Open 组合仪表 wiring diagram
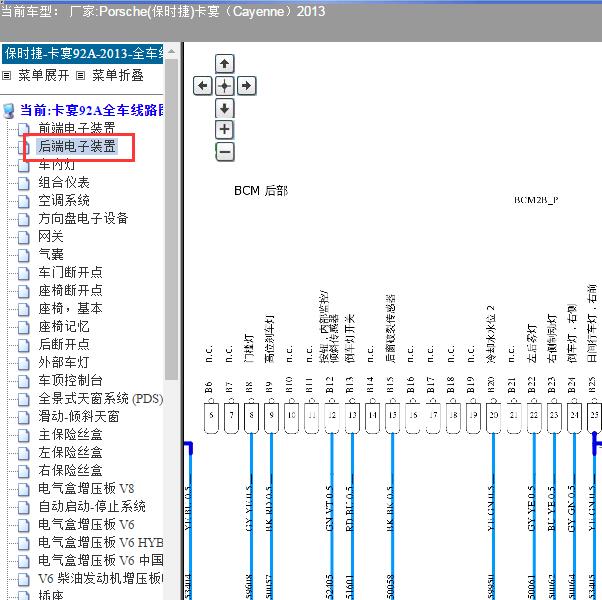This screenshot has height=600, width=602. (x=64, y=182)
